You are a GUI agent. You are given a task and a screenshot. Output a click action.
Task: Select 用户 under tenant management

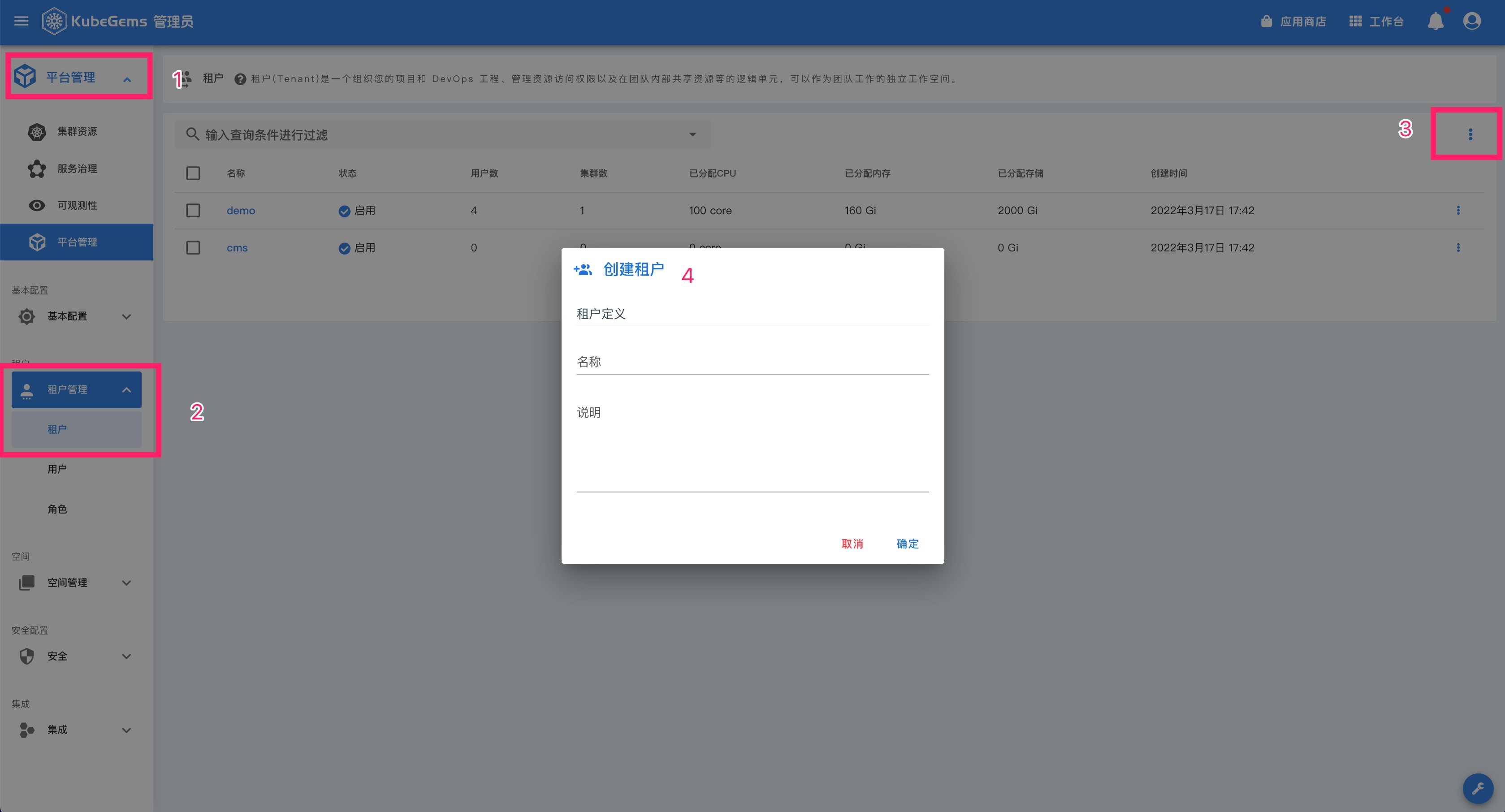(57, 469)
